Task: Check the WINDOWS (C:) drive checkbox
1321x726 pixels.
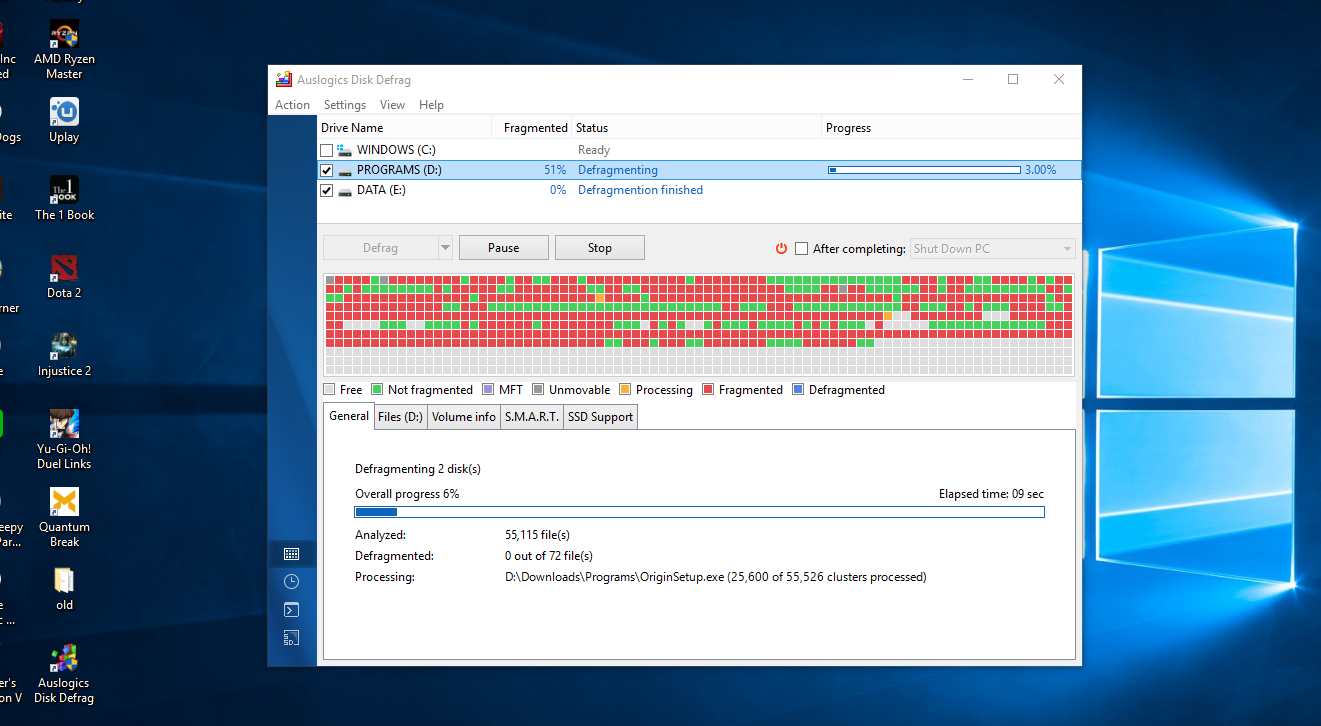Action: pos(327,150)
